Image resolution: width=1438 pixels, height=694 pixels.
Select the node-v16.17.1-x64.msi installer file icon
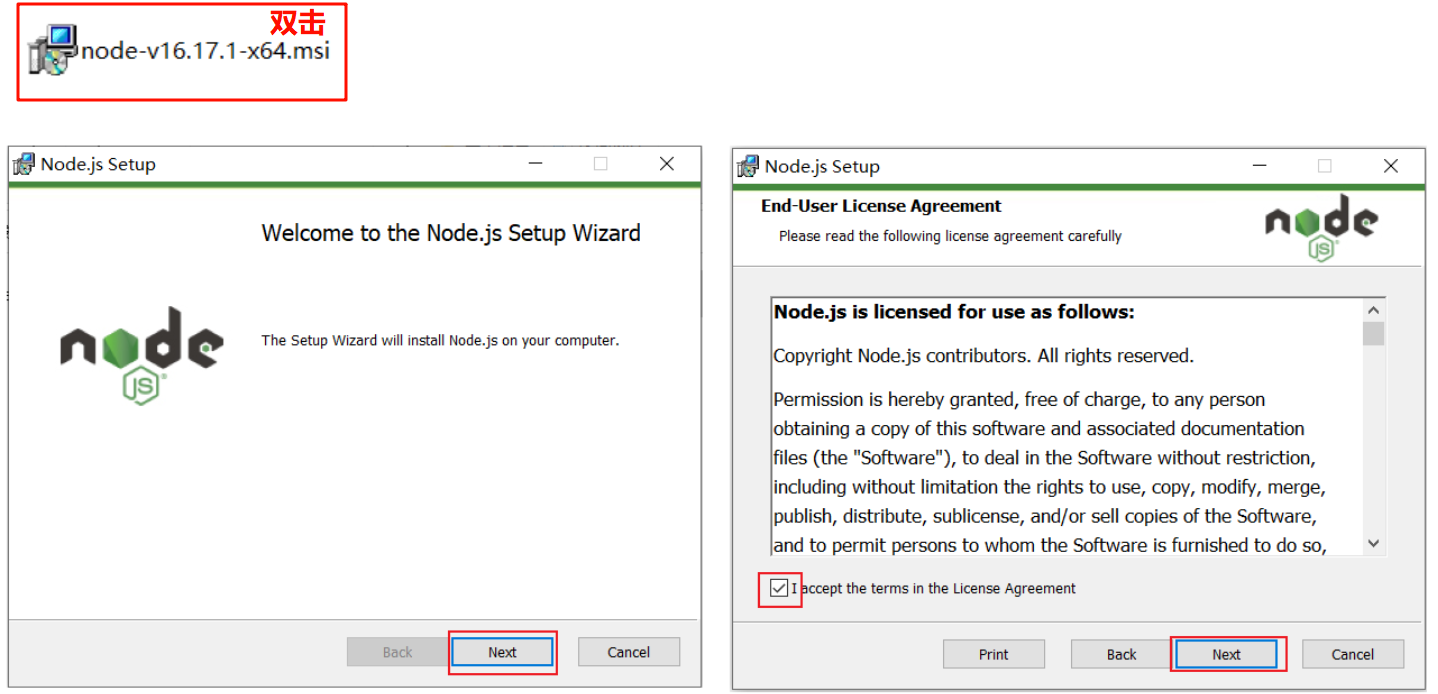click(x=53, y=50)
